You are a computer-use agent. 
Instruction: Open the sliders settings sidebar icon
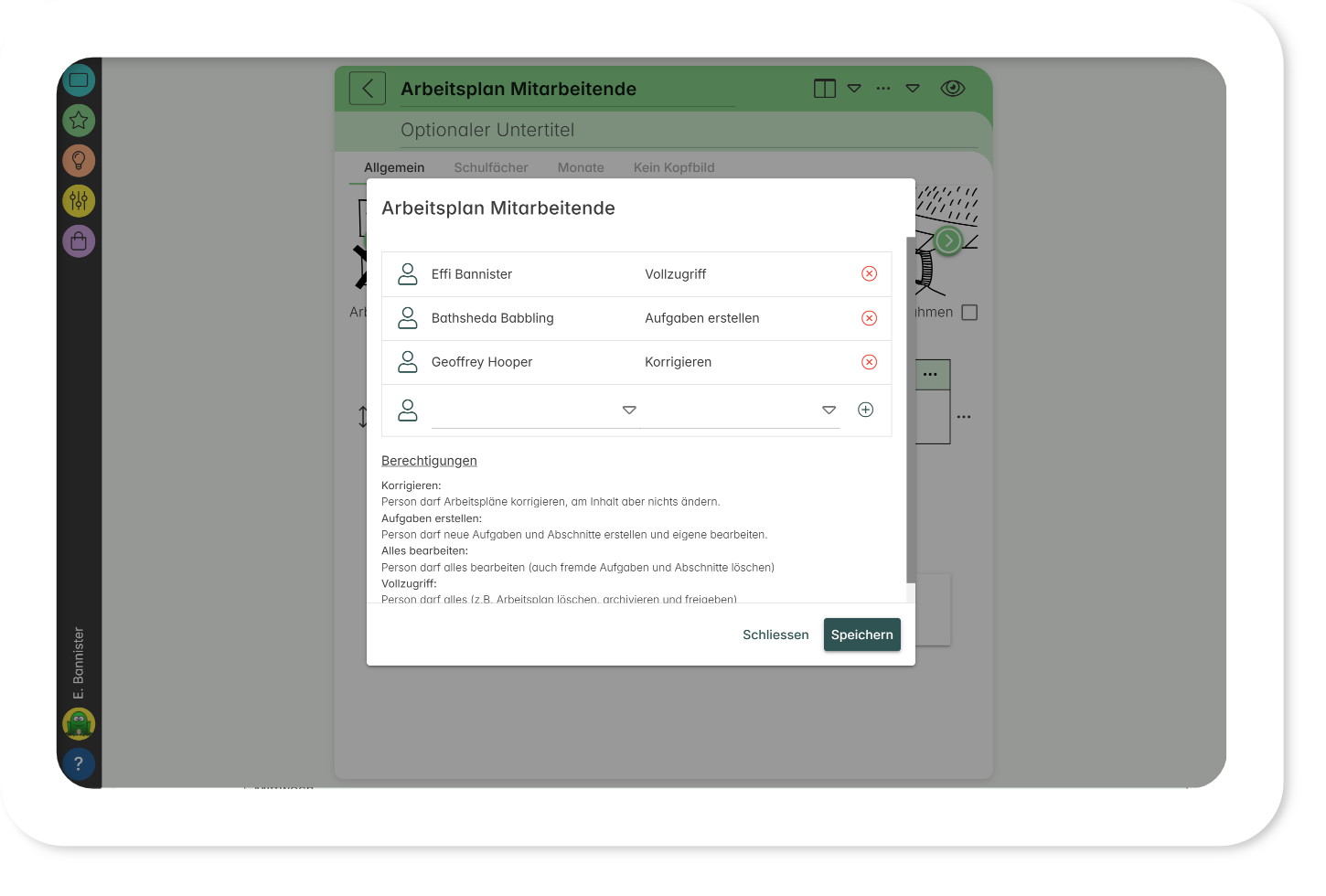click(x=79, y=200)
